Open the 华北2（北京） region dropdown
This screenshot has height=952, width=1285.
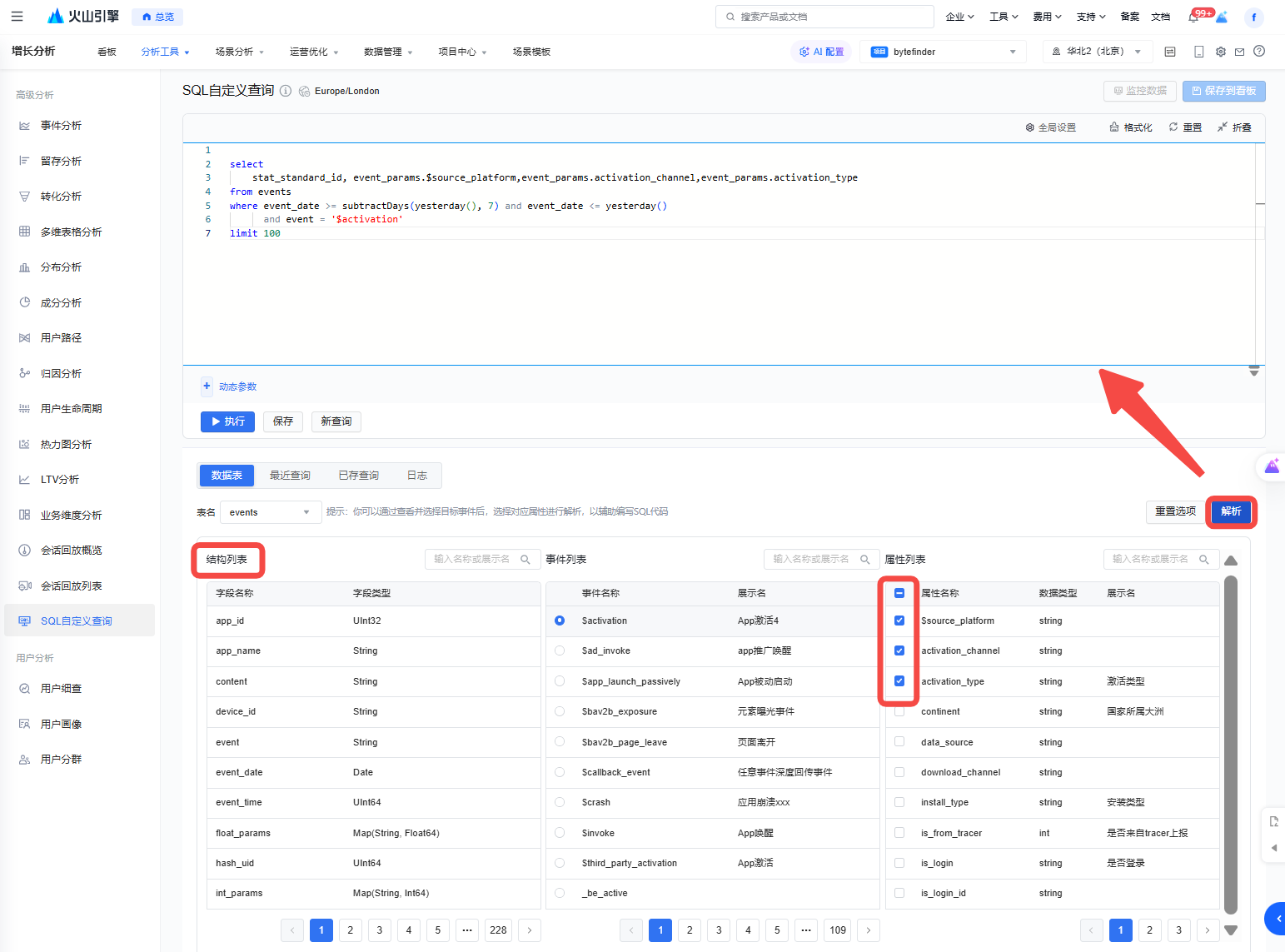click(1098, 52)
